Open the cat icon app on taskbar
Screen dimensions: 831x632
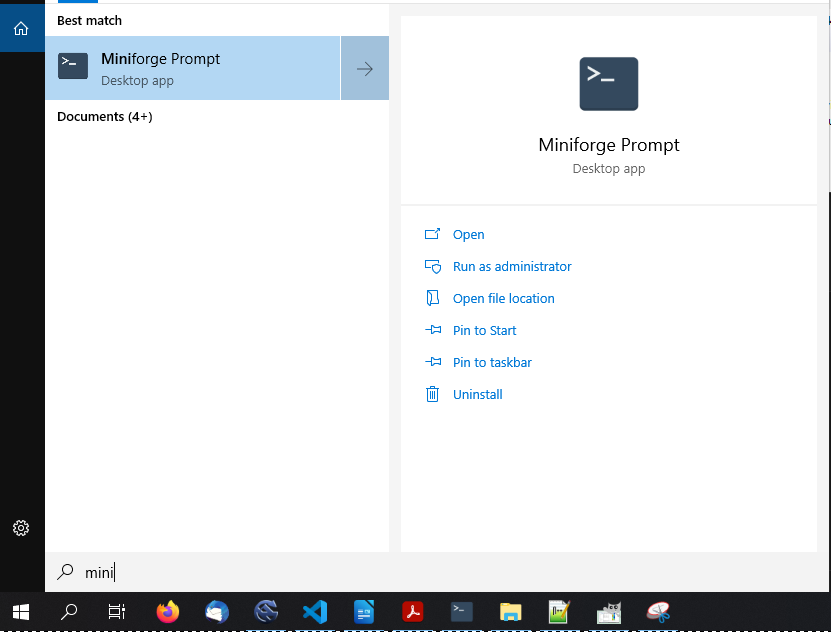pyautogui.click(x=609, y=612)
